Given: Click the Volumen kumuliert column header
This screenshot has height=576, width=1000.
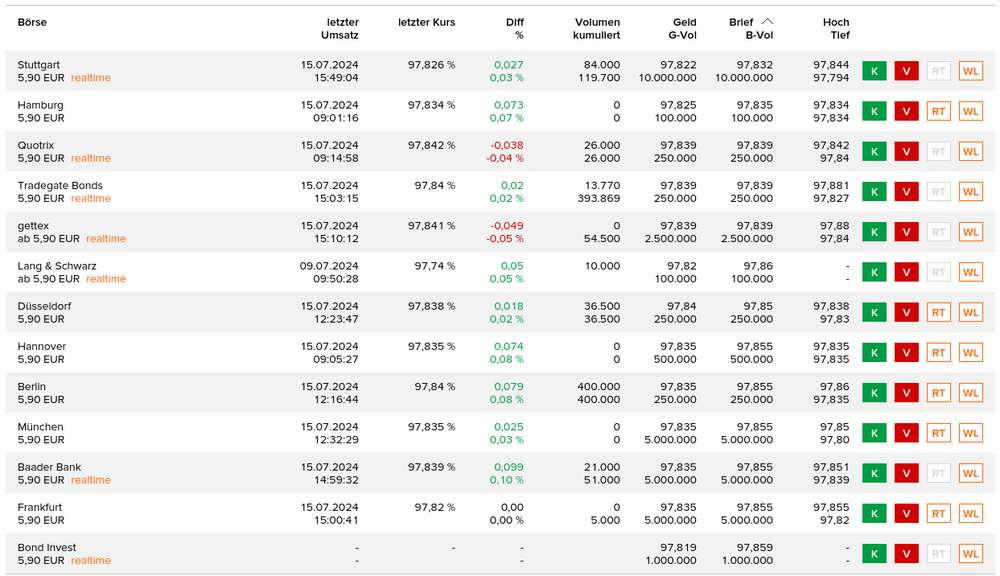Looking at the screenshot, I should (x=597, y=28).
